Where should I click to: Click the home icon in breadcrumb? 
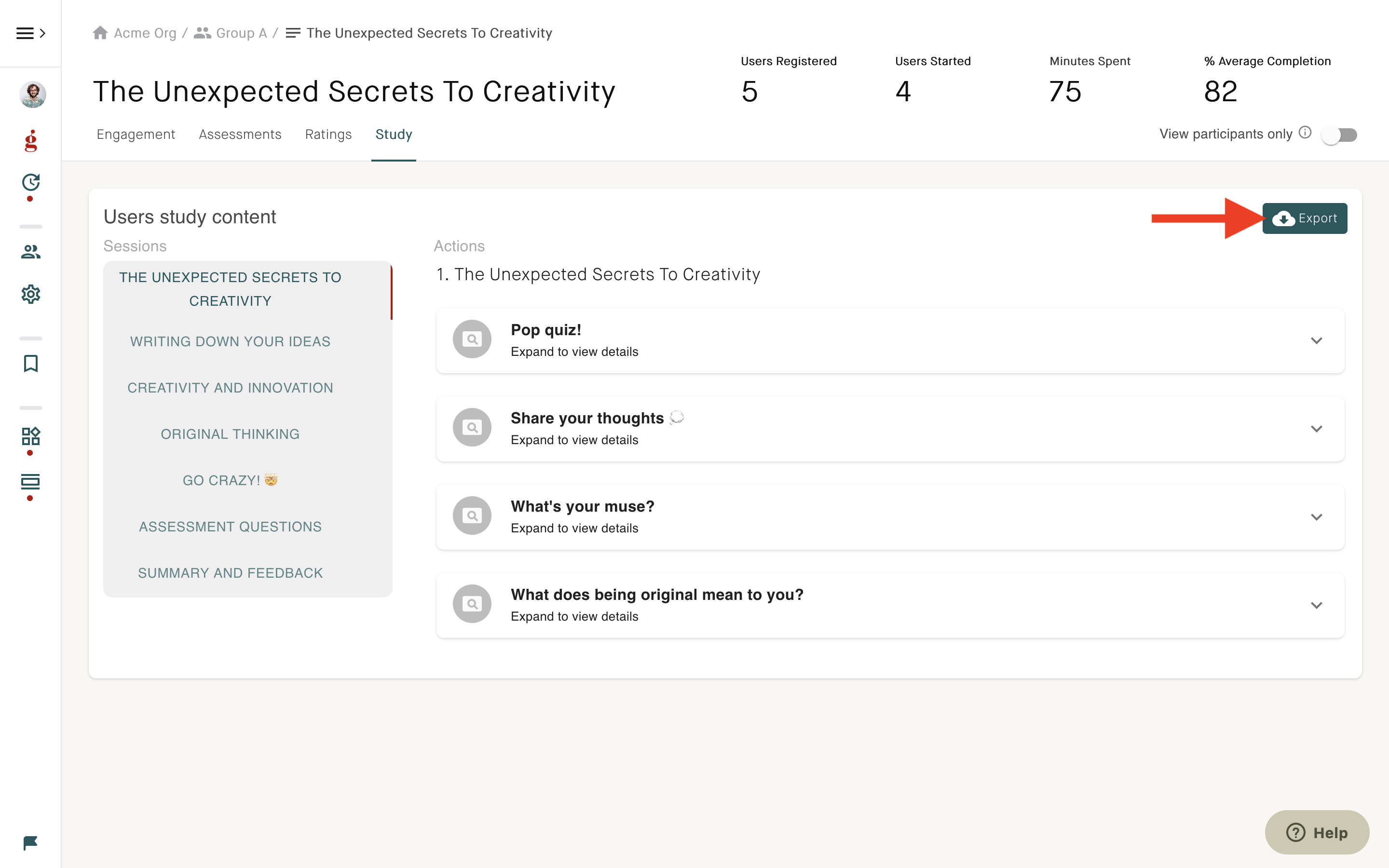100,33
